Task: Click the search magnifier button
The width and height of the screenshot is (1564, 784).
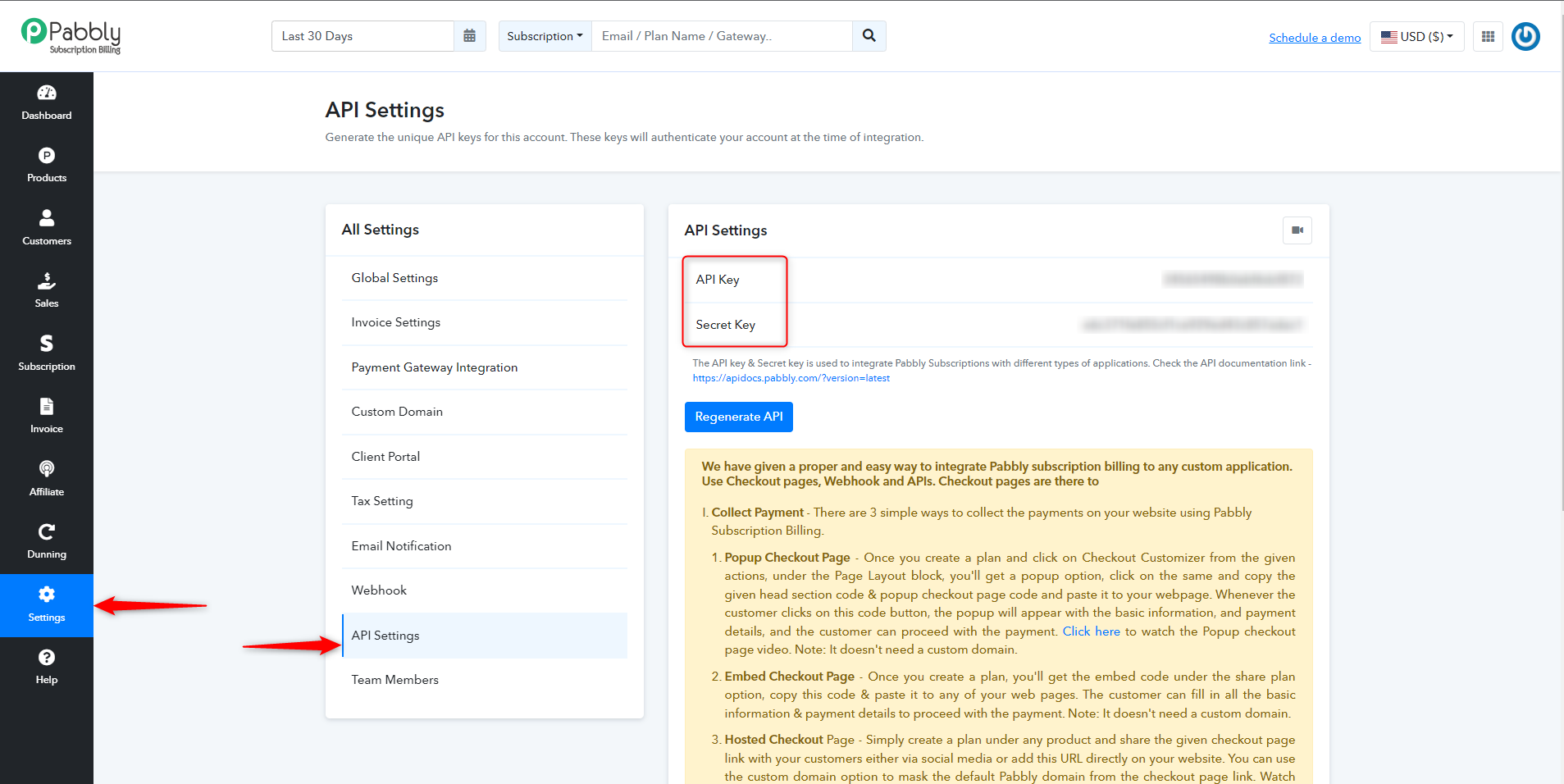Action: click(x=869, y=36)
